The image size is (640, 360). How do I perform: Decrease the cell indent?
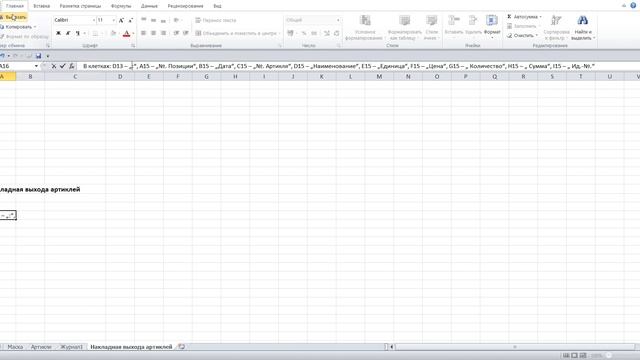(x=176, y=33)
